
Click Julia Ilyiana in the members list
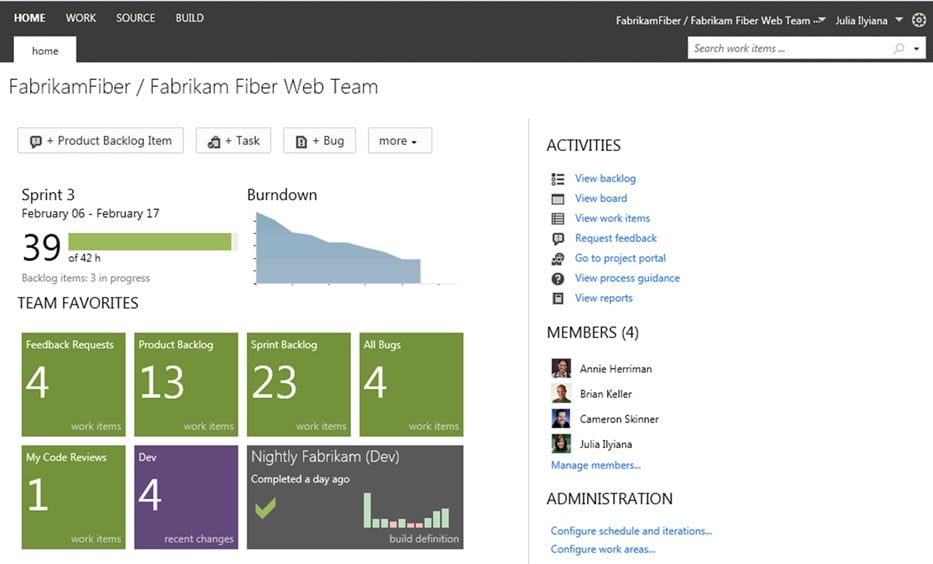pyautogui.click(x=606, y=444)
